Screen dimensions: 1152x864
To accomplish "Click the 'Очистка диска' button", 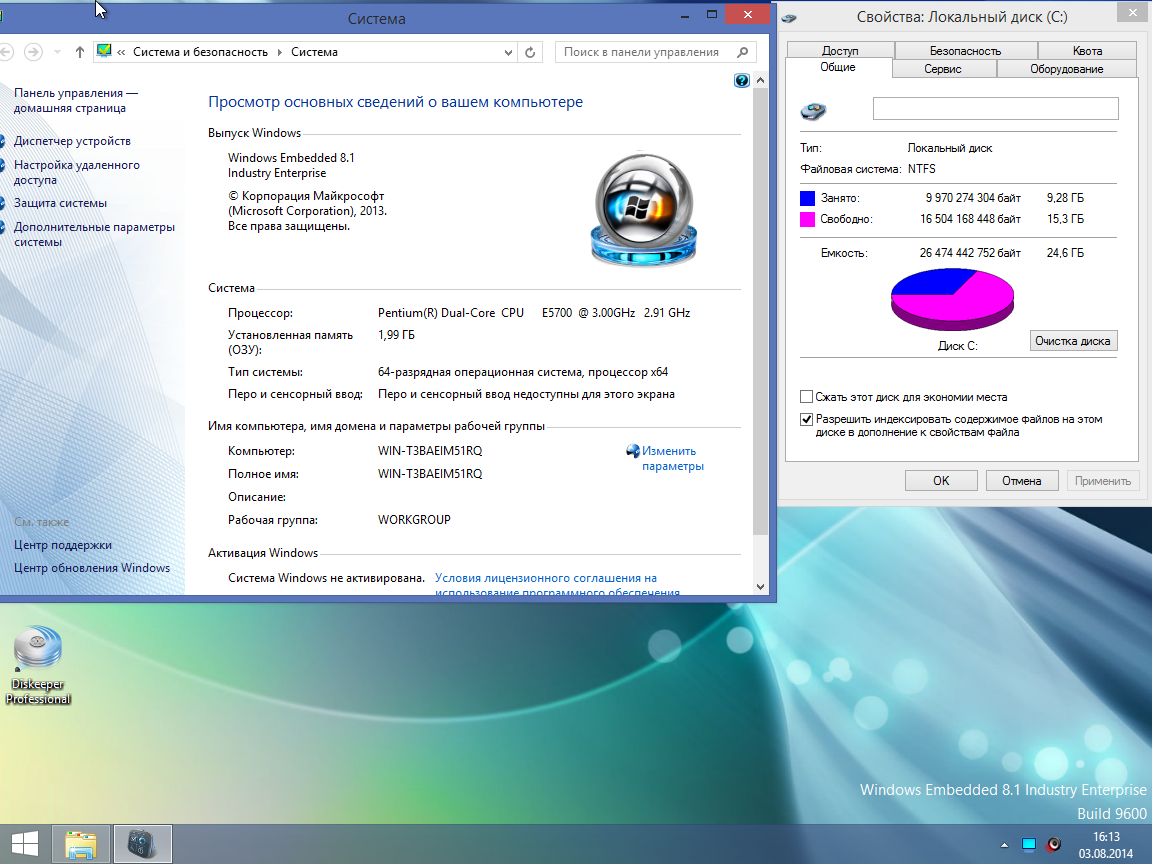I will (x=1073, y=341).
